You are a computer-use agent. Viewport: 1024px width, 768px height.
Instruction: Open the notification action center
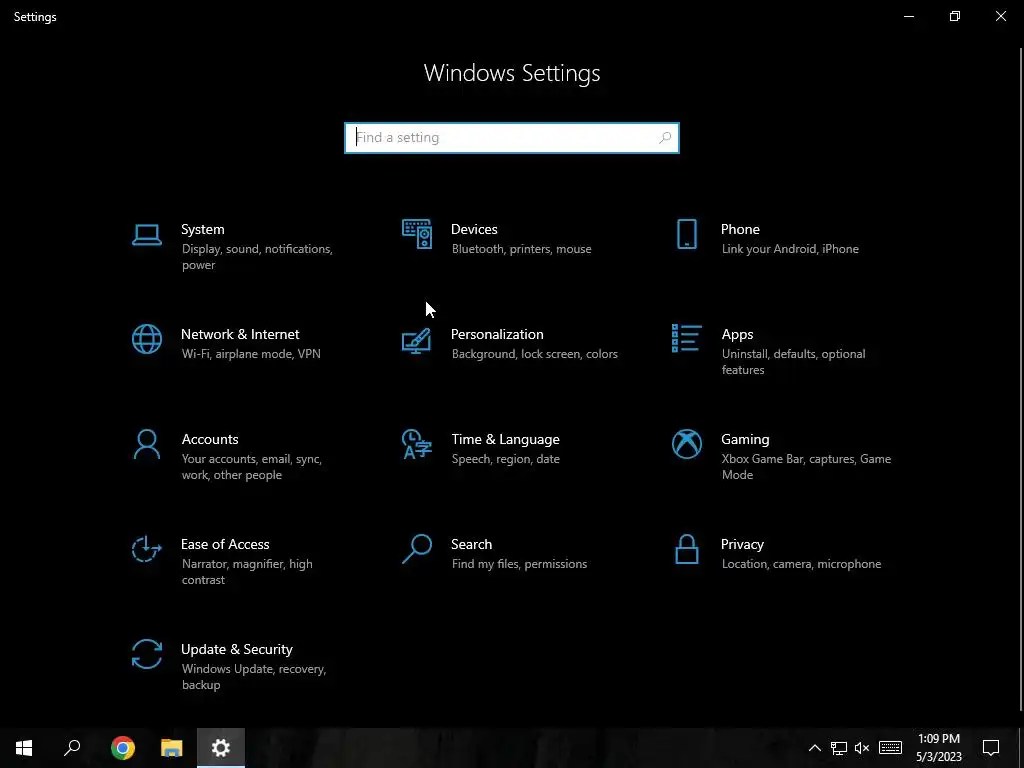coord(991,748)
